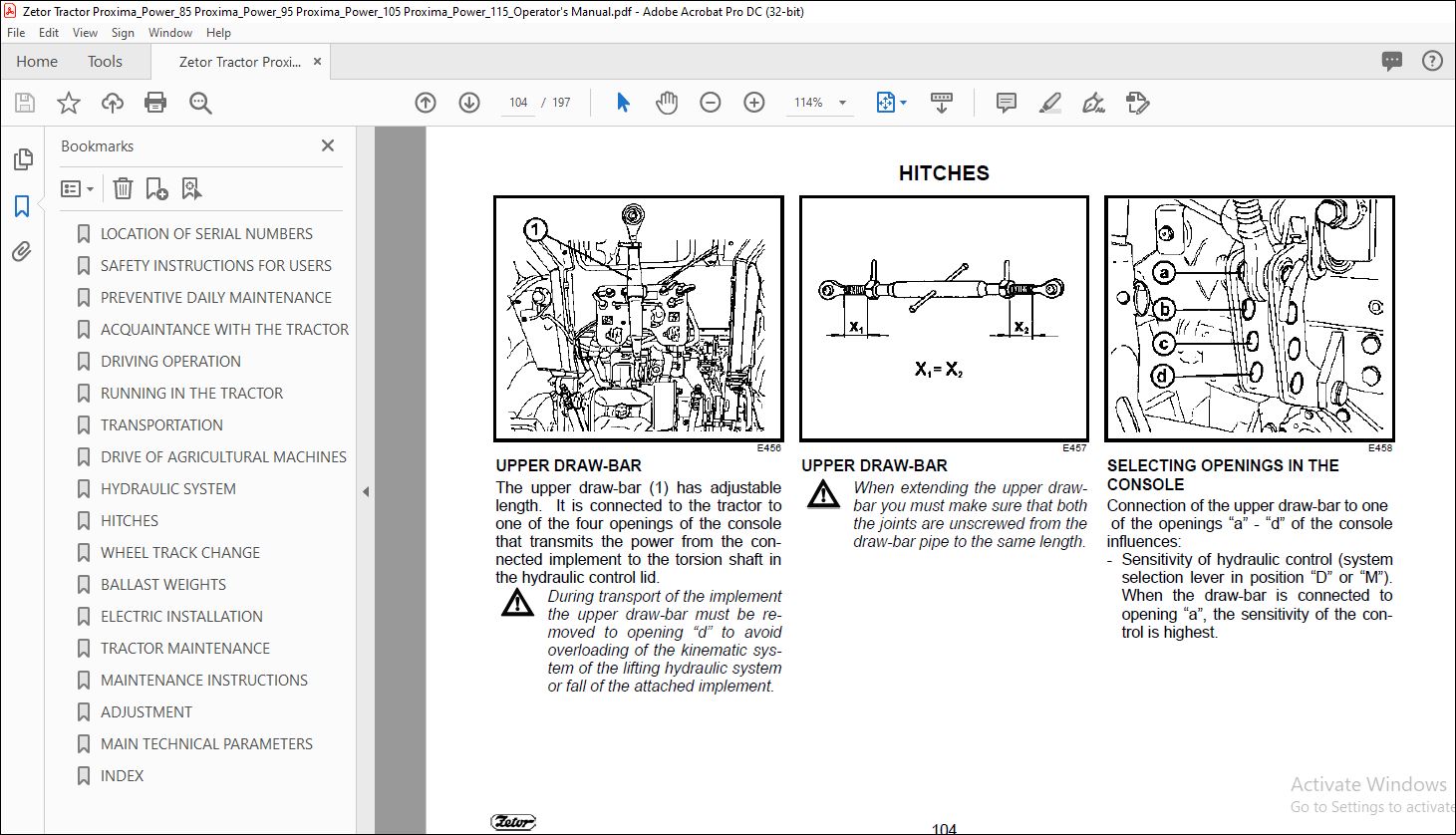The width and height of the screenshot is (1456, 835).
Task: Close the Bookmarks panel
Action: (328, 145)
